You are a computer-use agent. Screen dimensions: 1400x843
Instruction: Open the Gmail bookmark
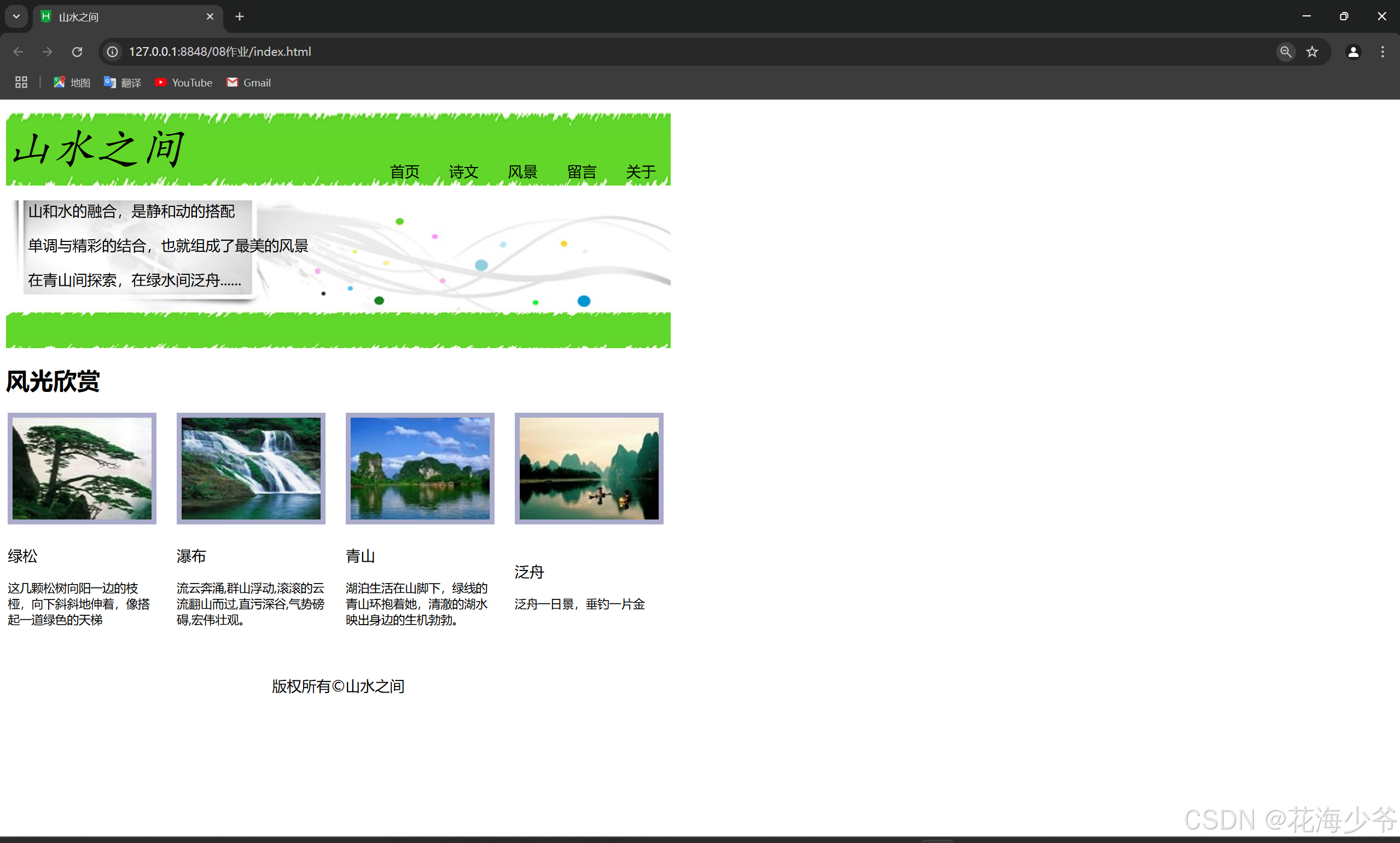(249, 82)
